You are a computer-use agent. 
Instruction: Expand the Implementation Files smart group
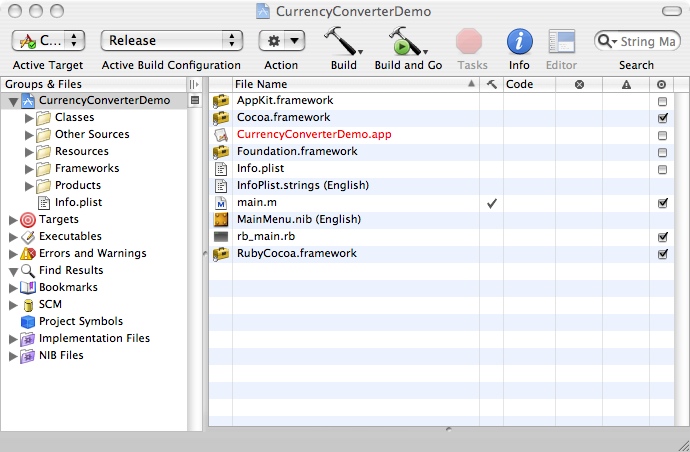coord(13,339)
